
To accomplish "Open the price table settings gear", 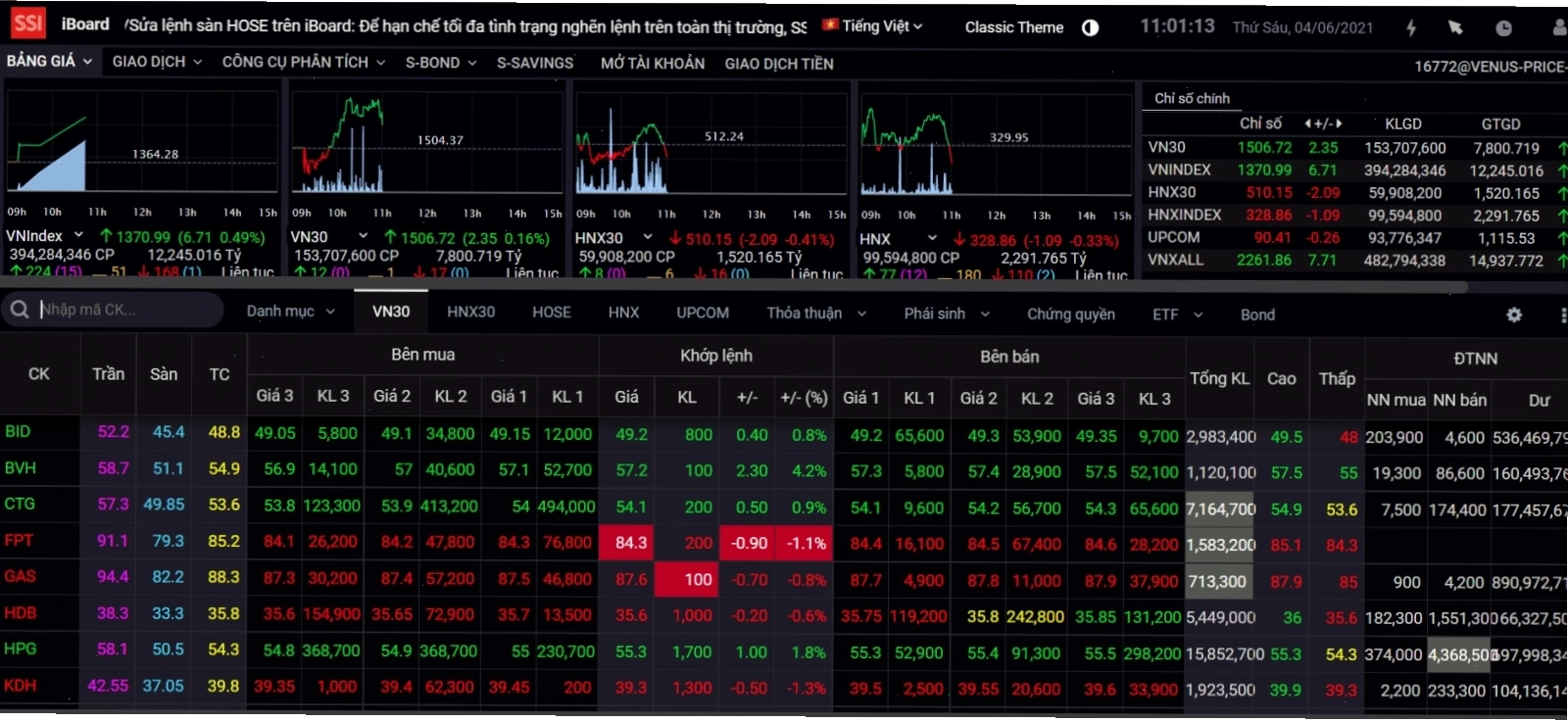I will click(1514, 314).
